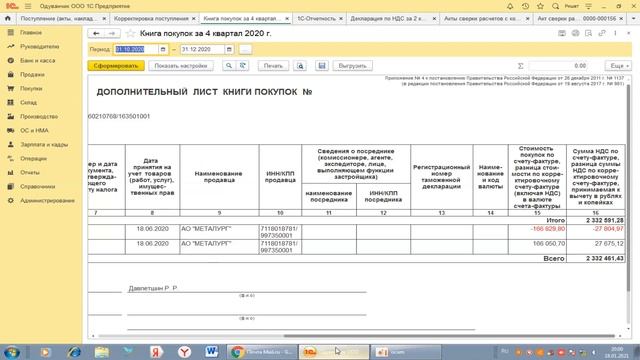Viewport: 640px width, 360px height.
Task: Close the Книга покупок tab
Action: click(287, 19)
